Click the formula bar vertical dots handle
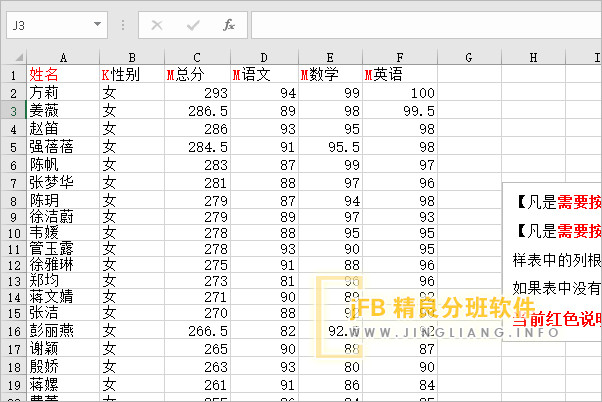The image size is (602, 402). click(x=123, y=25)
